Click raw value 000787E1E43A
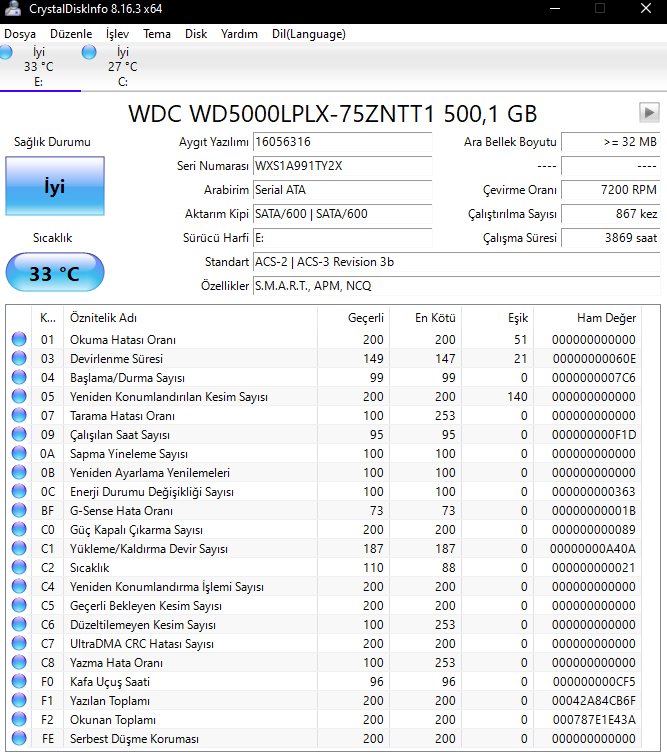This screenshot has width=667, height=755. pos(594,720)
